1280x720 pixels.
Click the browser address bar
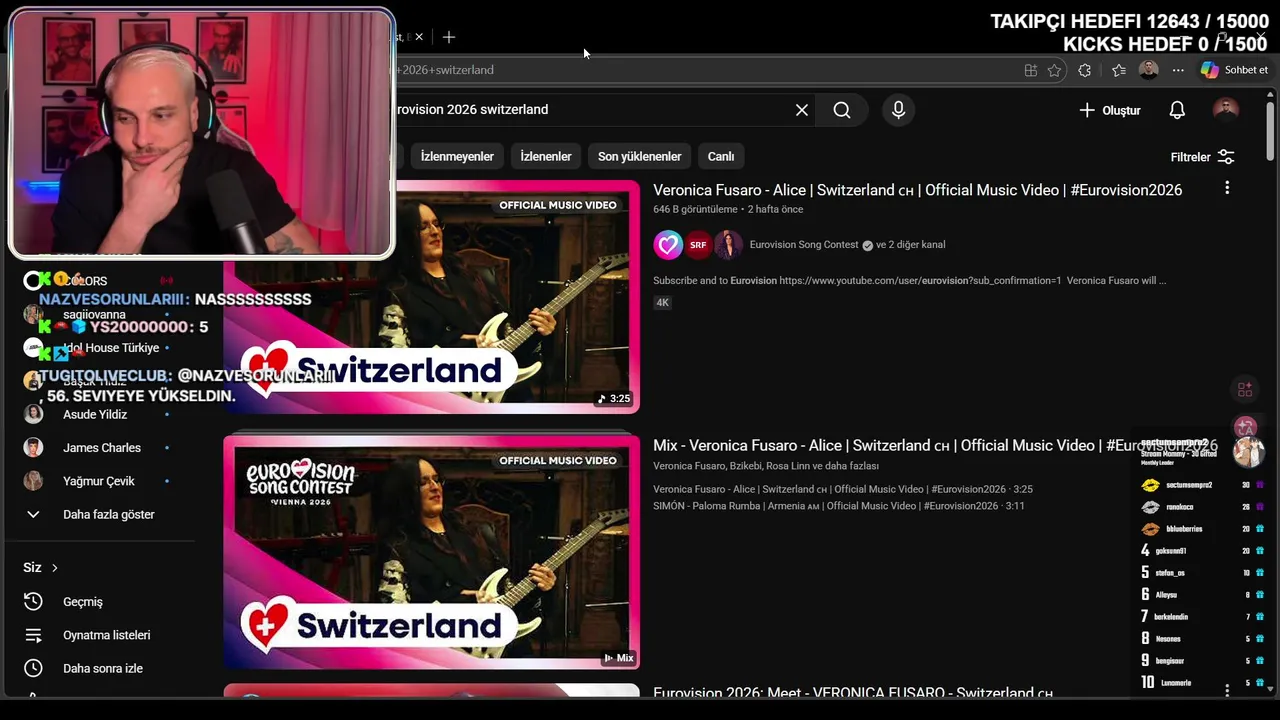tap(700, 70)
